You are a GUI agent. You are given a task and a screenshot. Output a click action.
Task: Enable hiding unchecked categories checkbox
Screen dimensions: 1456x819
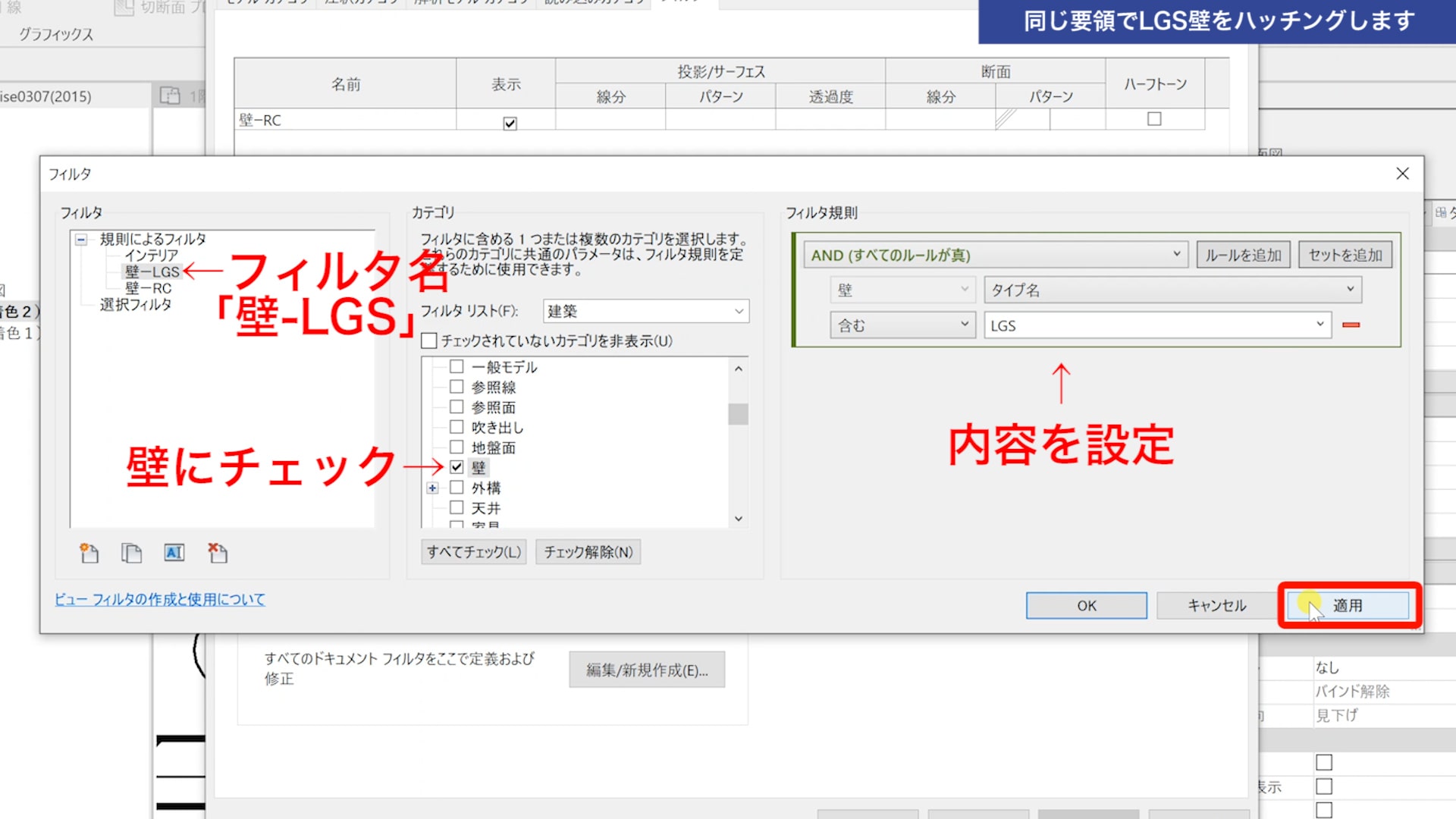[429, 340]
